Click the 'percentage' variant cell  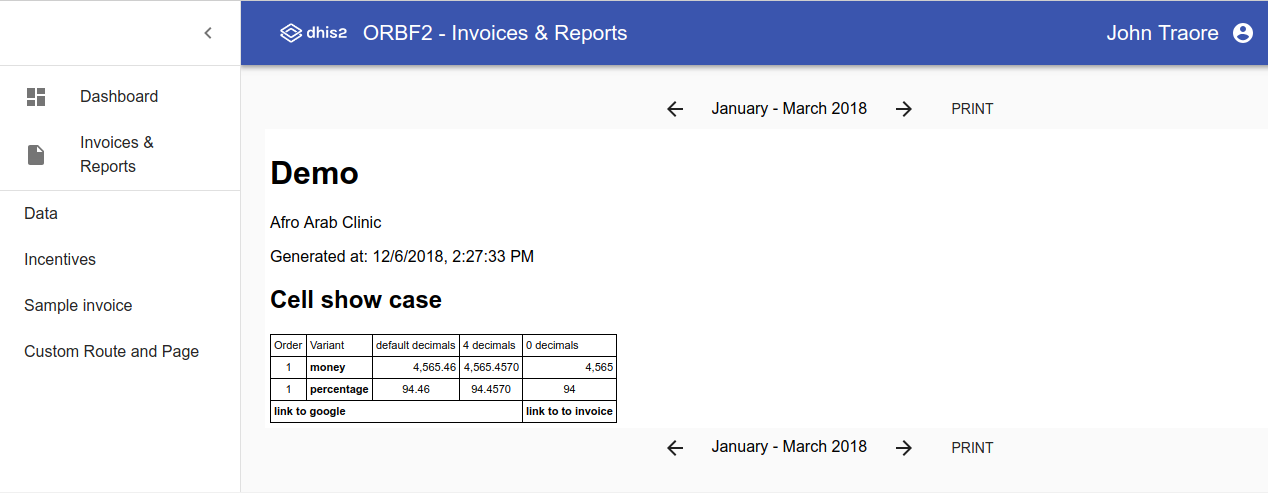tap(339, 389)
